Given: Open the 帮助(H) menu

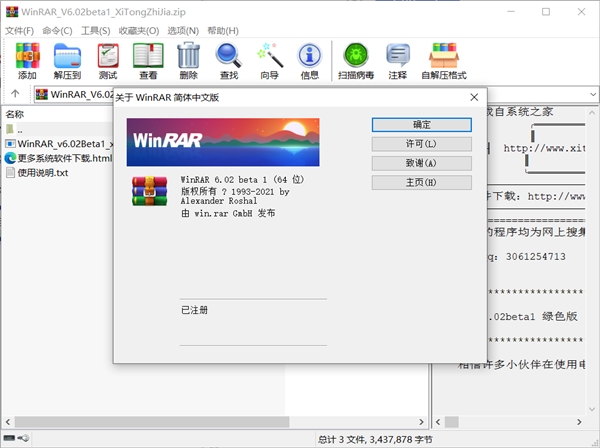Looking at the screenshot, I should [223, 31].
